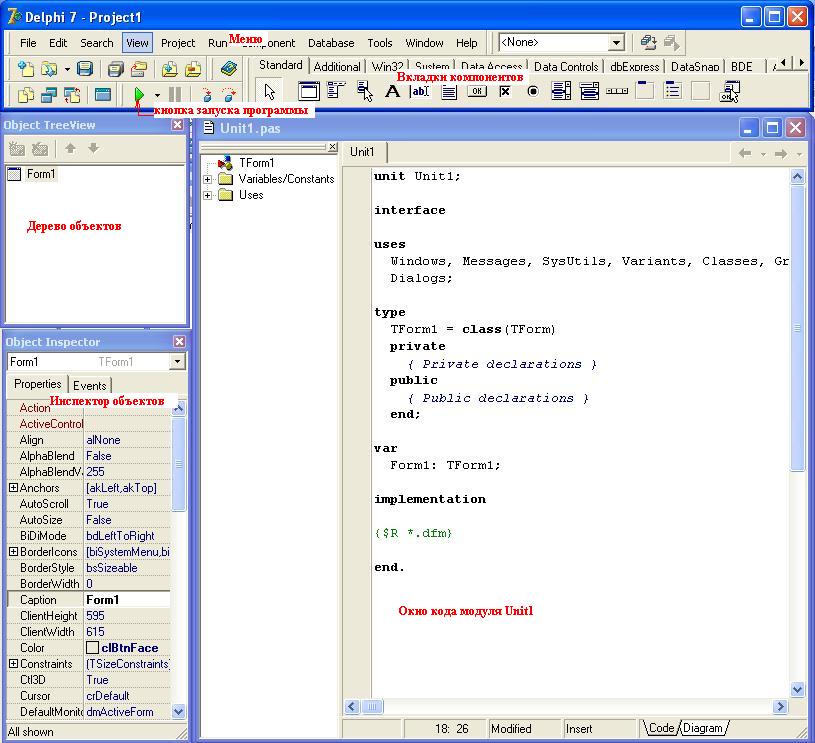815x743 pixels.
Task: Click the code editor horizontal scroll right arrow
Action: click(x=779, y=706)
